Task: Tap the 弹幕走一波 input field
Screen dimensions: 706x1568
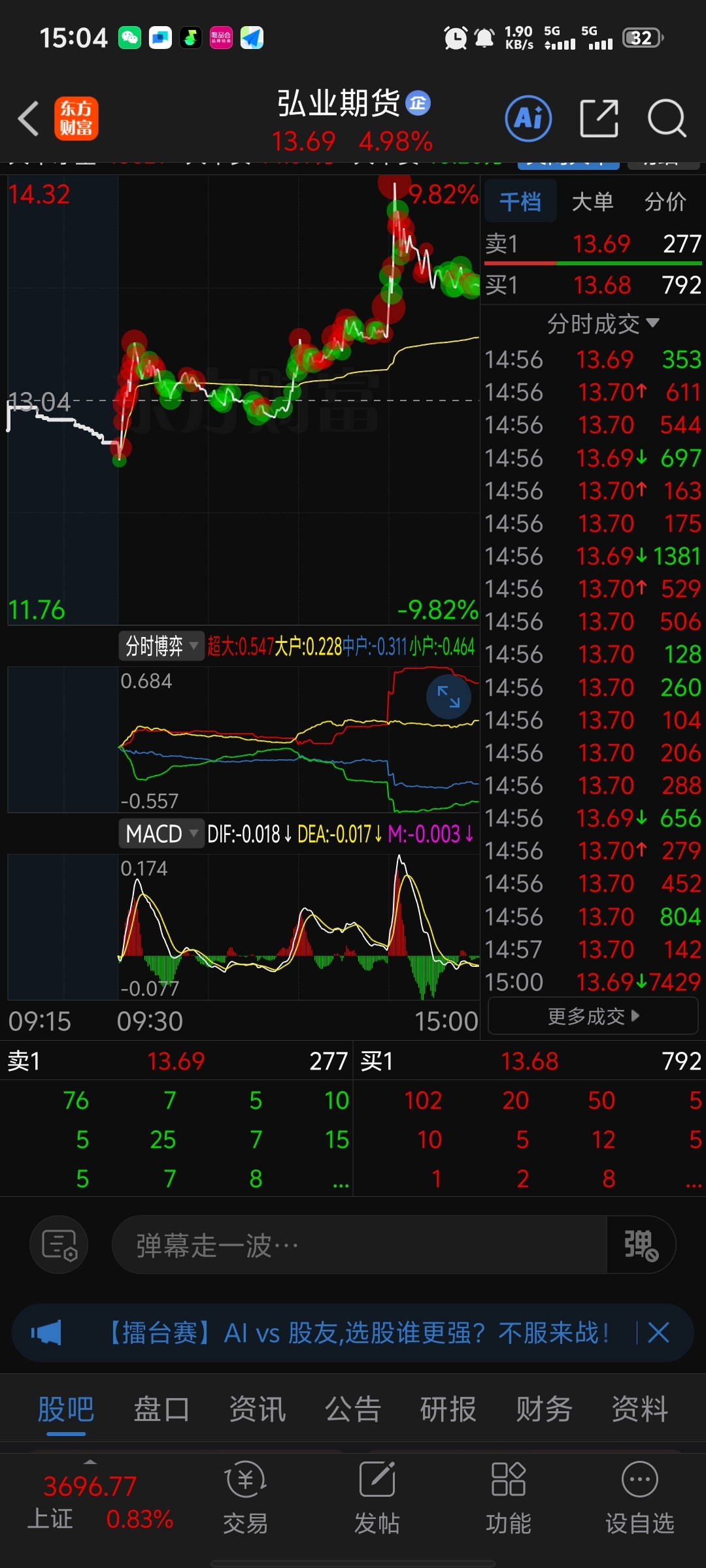Action: 360,1245
